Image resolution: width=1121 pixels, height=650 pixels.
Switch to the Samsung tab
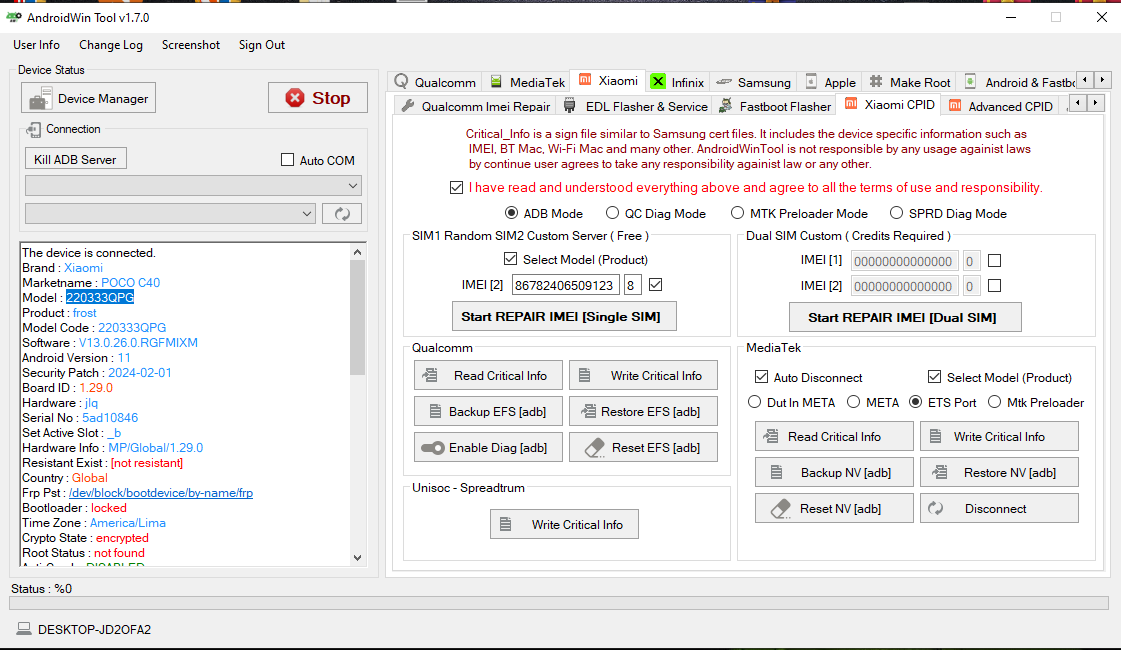pos(752,82)
